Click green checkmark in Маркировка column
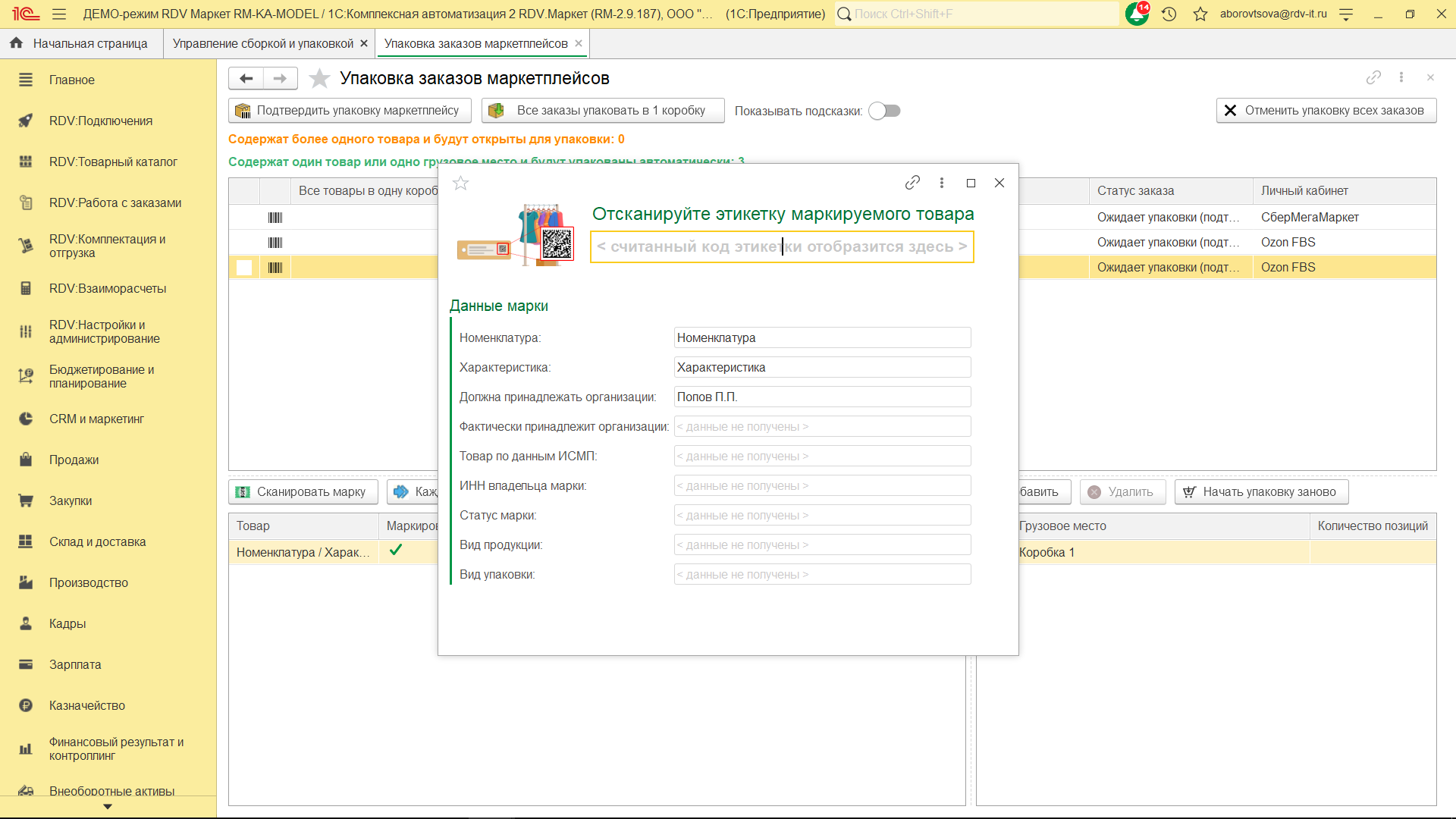Screen dimensions: 1456x819 pos(395,551)
